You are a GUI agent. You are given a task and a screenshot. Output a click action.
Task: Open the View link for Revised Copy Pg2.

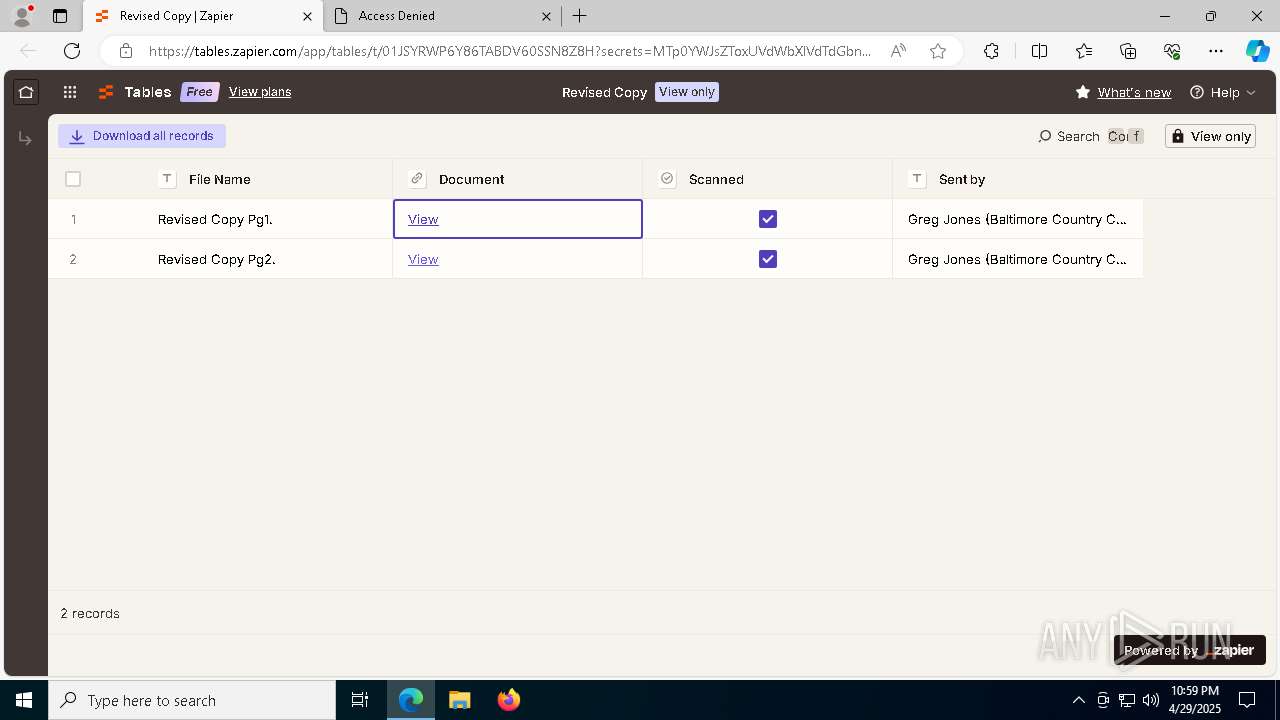pyautogui.click(x=423, y=259)
